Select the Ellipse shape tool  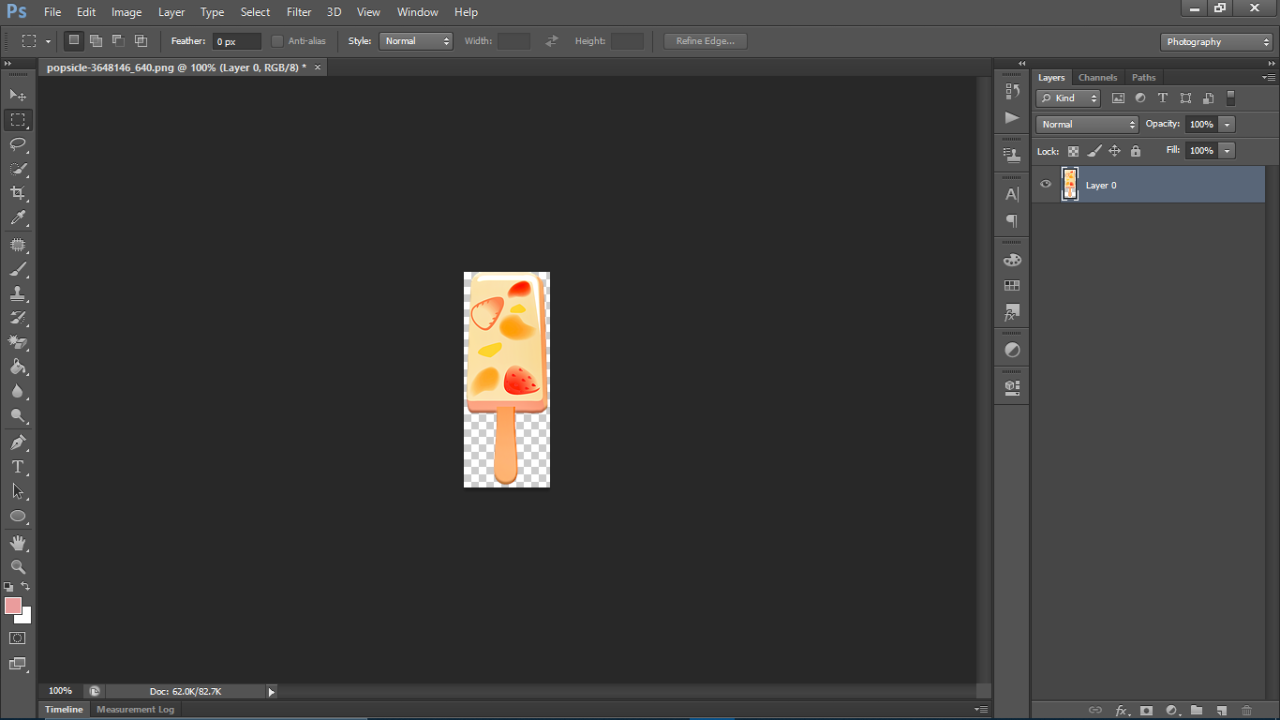tap(18, 516)
